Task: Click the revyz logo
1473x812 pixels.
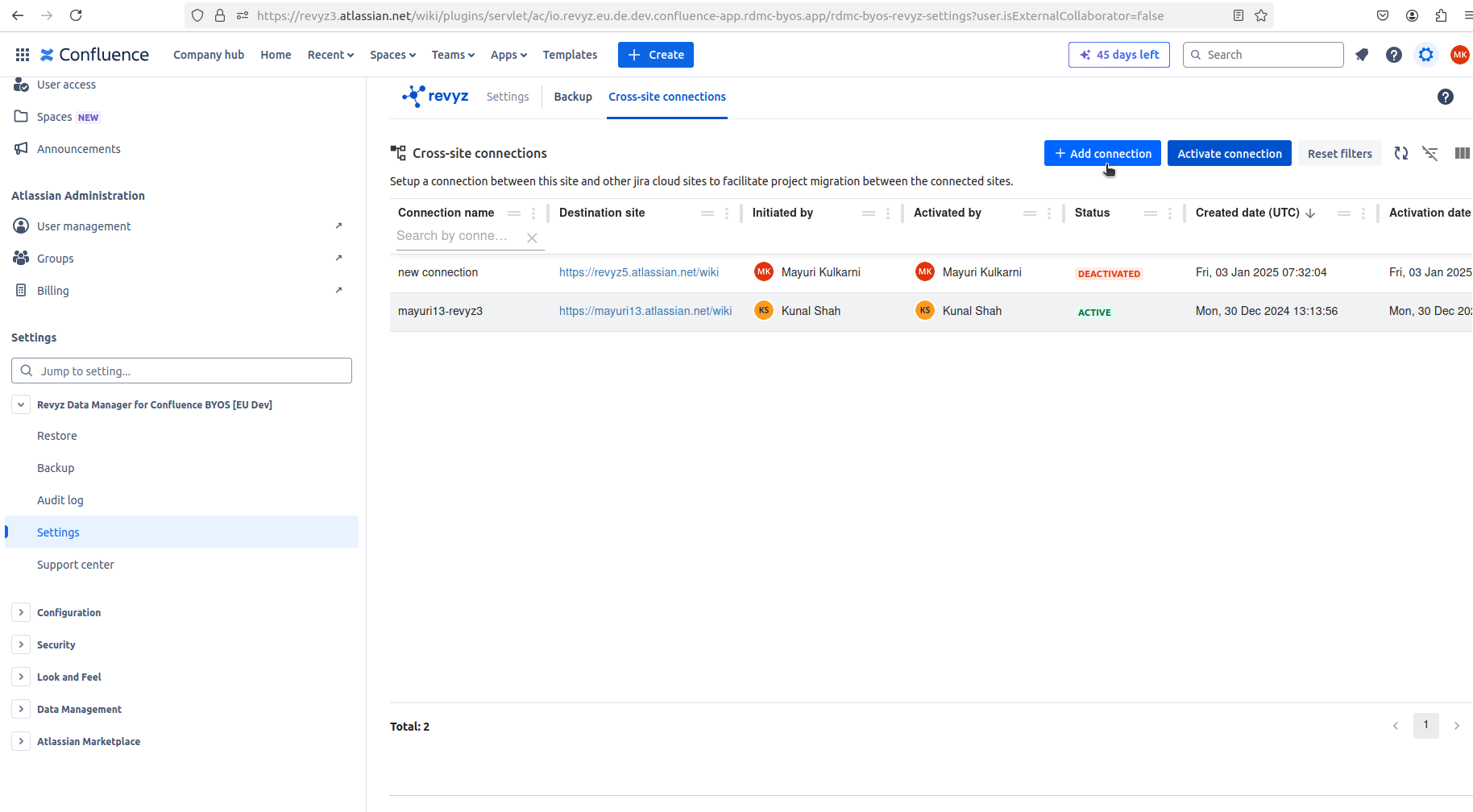Action: [x=435, y=96]
